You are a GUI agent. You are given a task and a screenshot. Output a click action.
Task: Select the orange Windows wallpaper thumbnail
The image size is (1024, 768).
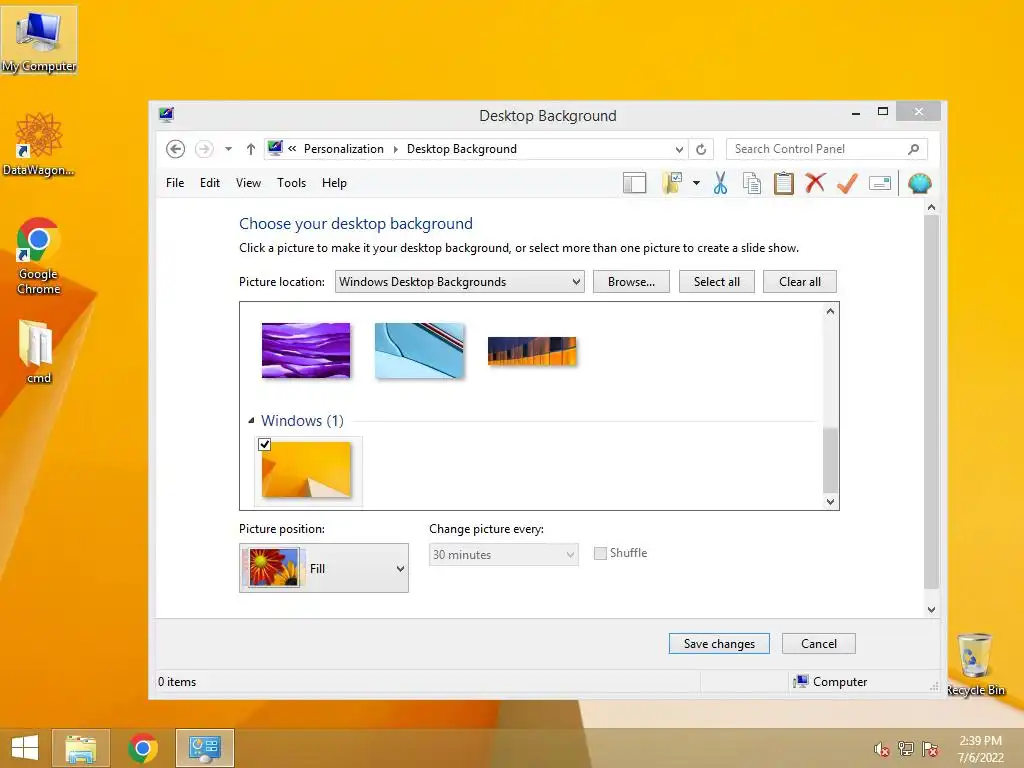pyautogui.click(x=306, y=470)
